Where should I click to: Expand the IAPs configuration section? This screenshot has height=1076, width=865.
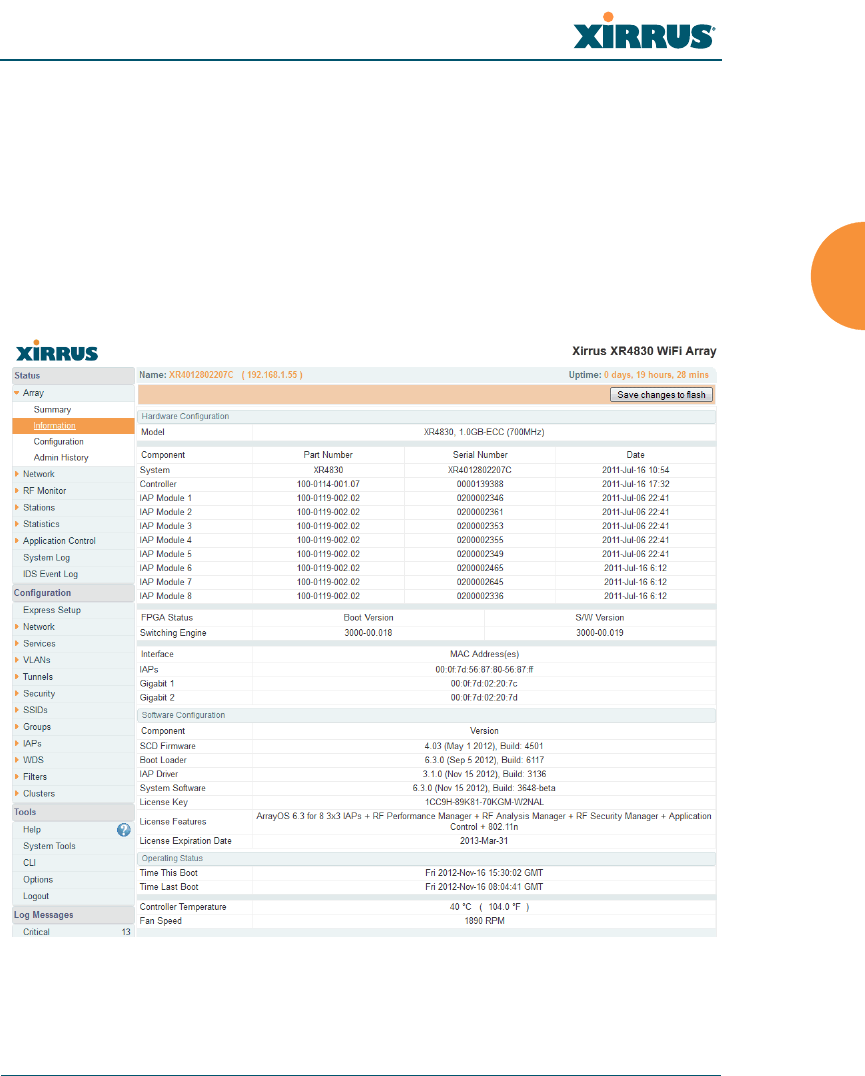point(16,743)
